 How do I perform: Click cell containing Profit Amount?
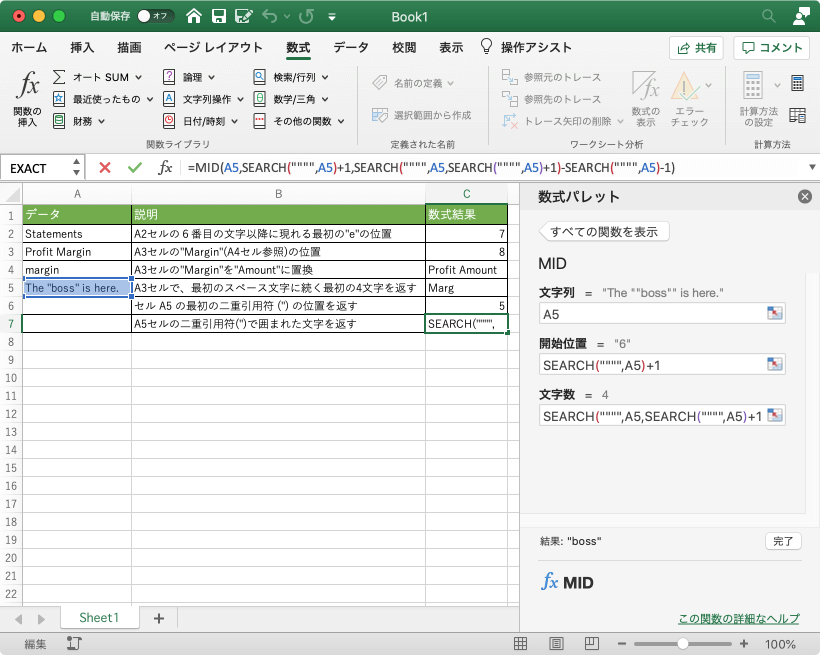[x=466, y=269]
